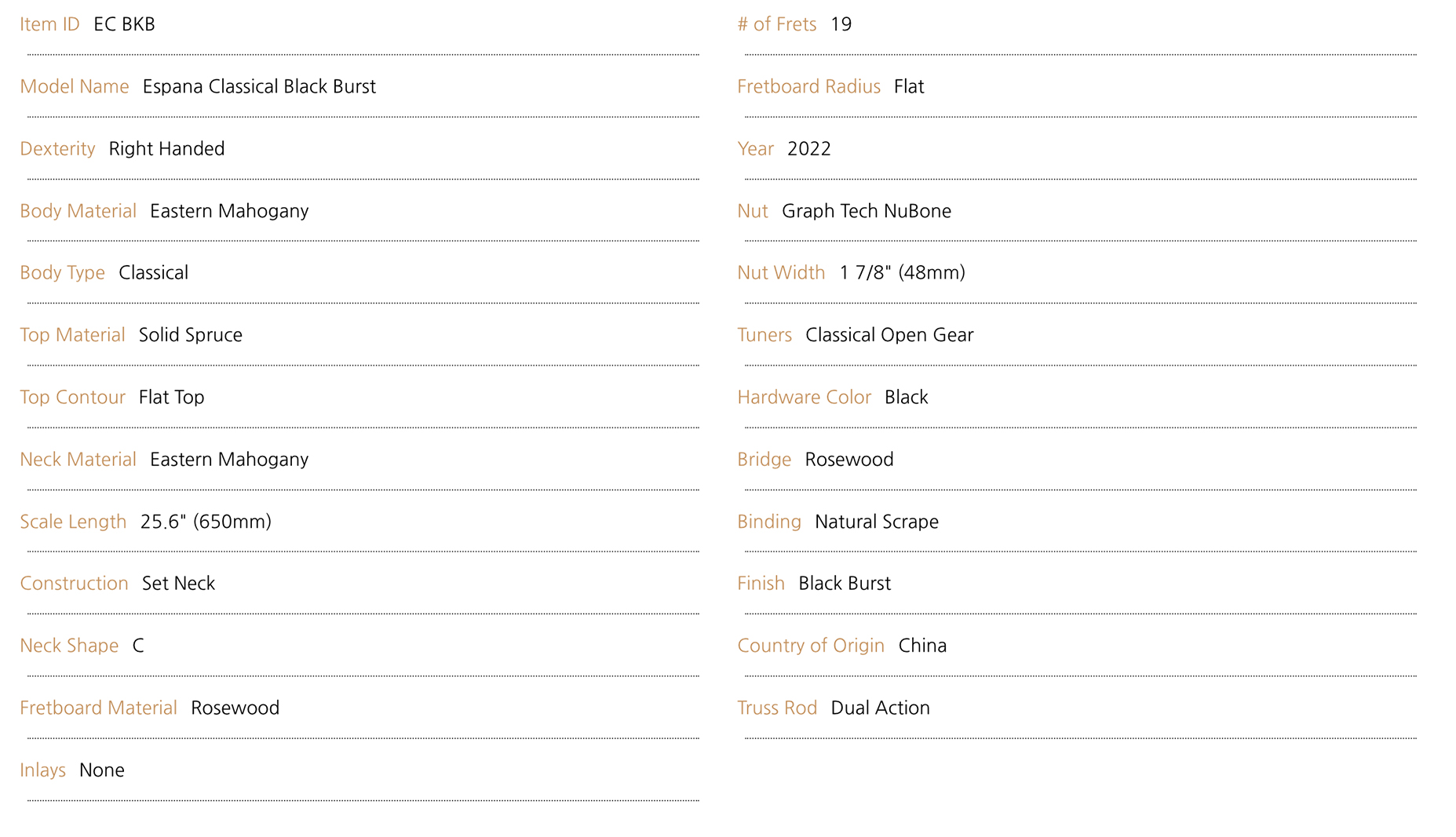
Task: Click the Graph Tech NuBone nut value
Action: click(x=867, y=211)
